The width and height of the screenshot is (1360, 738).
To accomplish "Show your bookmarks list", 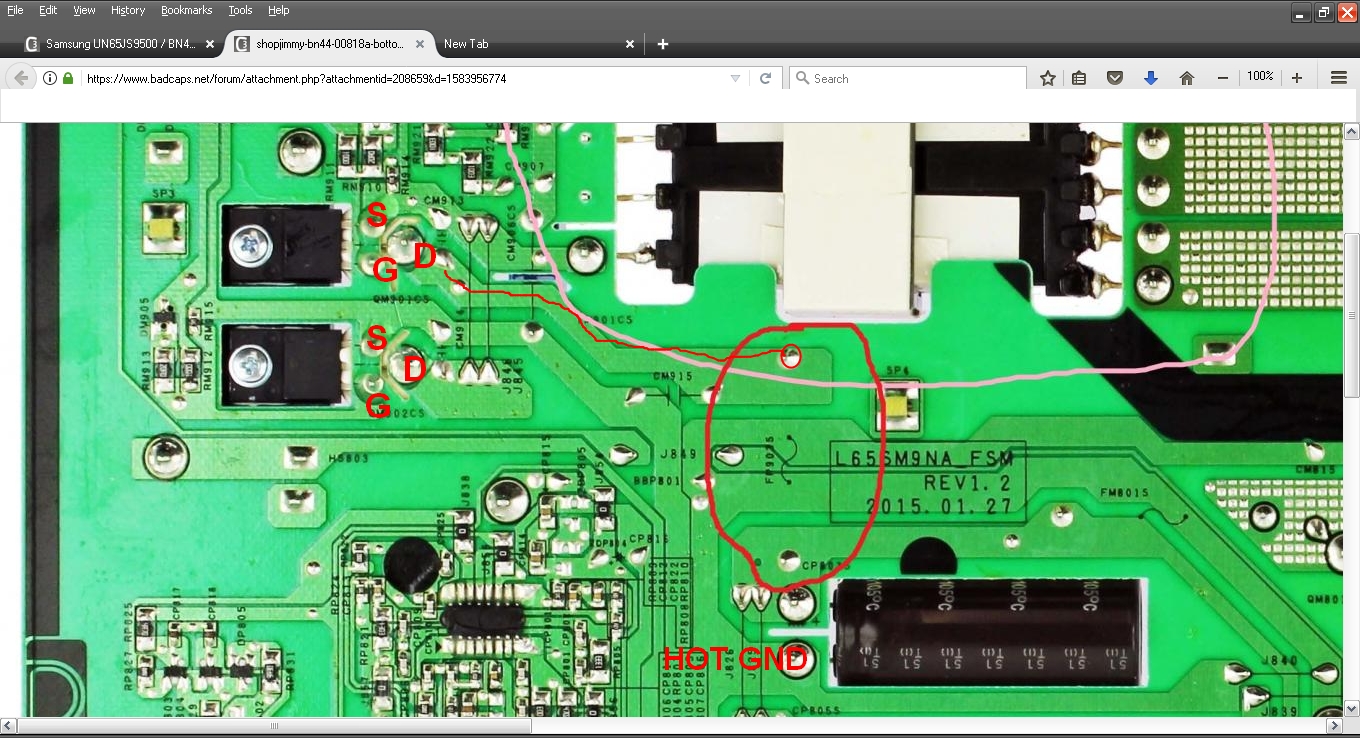I will 1080,78.
